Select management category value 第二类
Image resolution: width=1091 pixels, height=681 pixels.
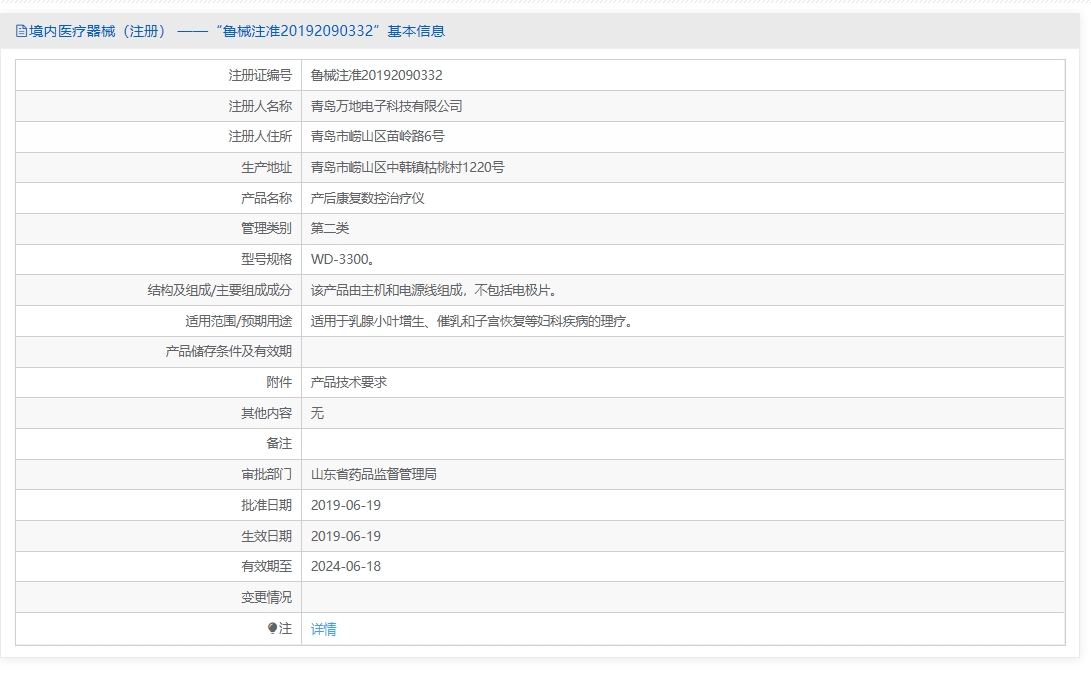pyautogui.click(x=330, y=228)
